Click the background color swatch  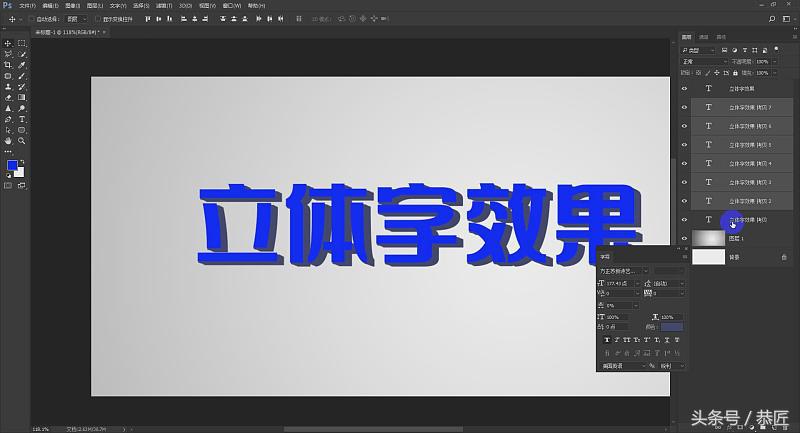[20, 173]
